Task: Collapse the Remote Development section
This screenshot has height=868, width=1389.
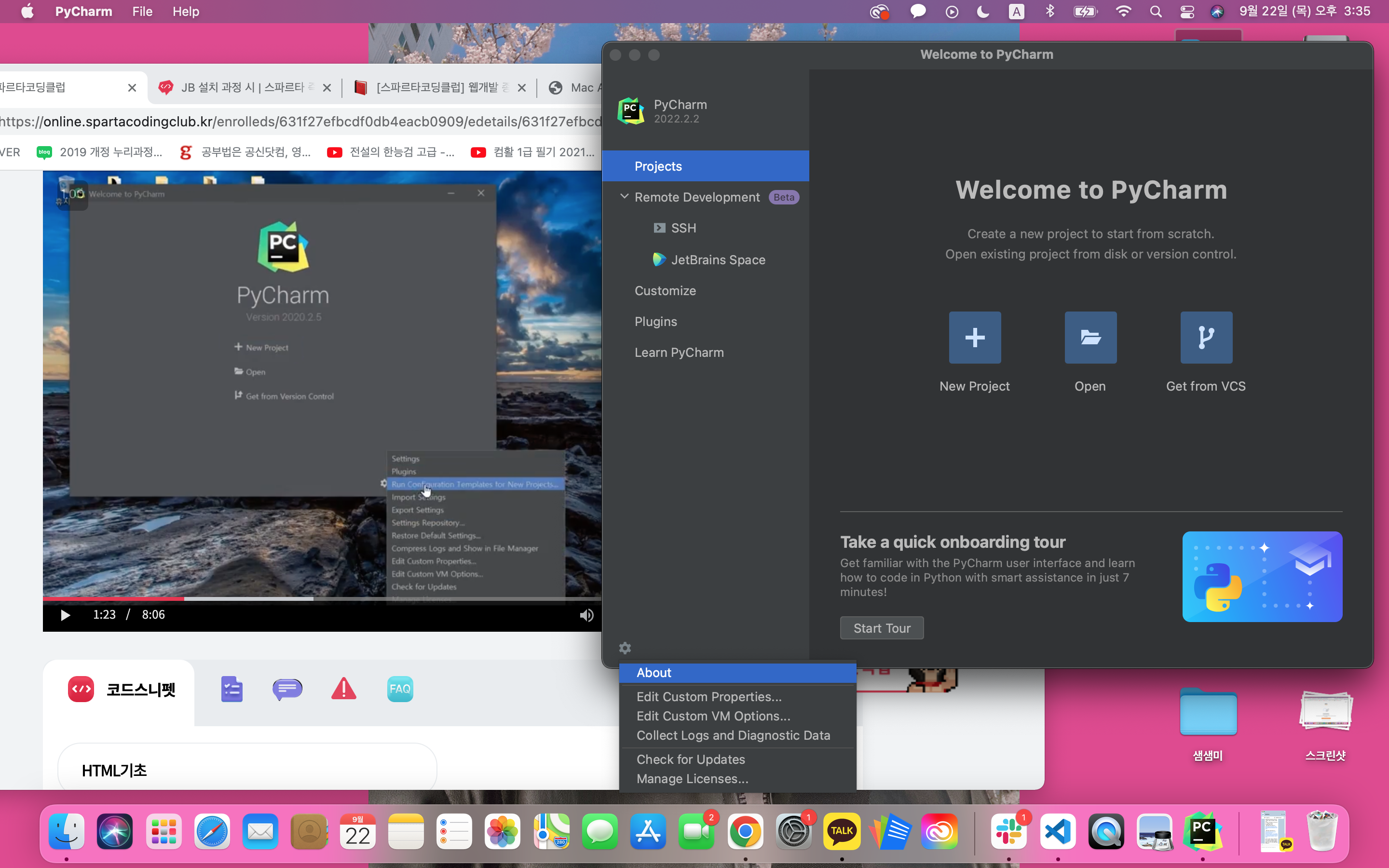Action: click(625, 197)
